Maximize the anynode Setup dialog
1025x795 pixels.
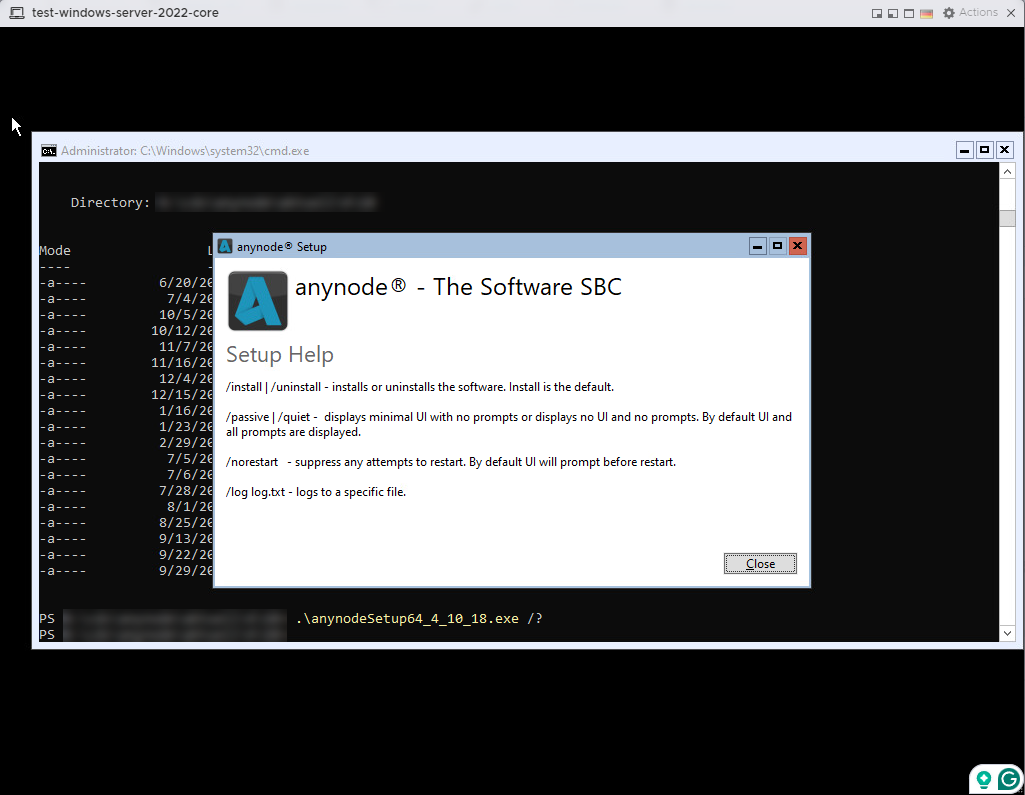point(778,246)
